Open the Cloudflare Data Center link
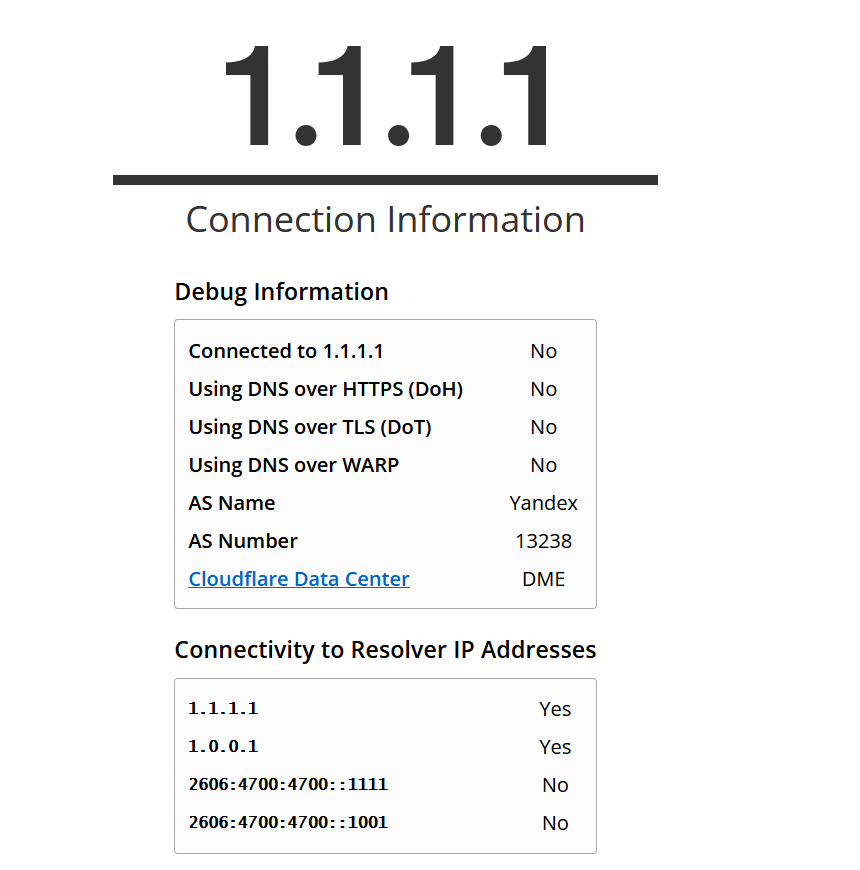Screen dimensions: 860x870 (x=299, y=579)
